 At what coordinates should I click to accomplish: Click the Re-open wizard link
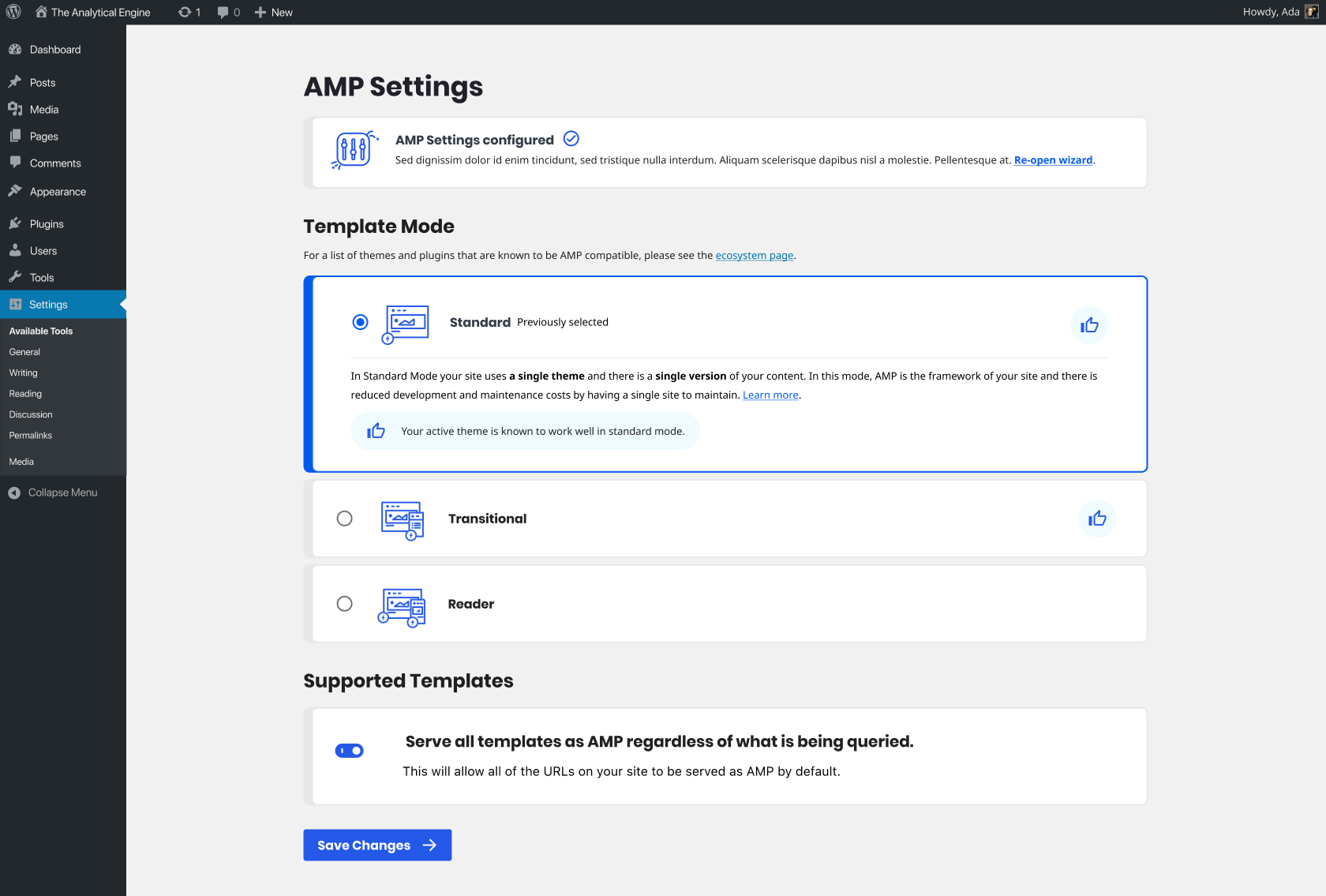coord(1054,160)
